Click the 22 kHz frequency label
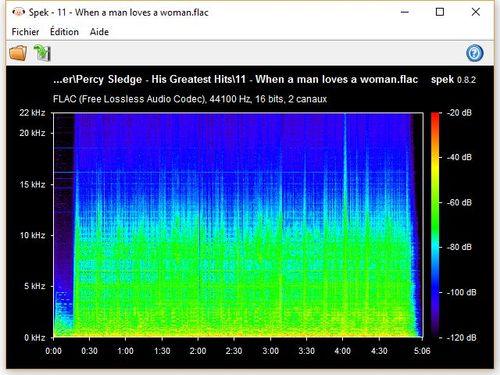Image resolution: width=500 pixels, height=375 pixels. 32,113
